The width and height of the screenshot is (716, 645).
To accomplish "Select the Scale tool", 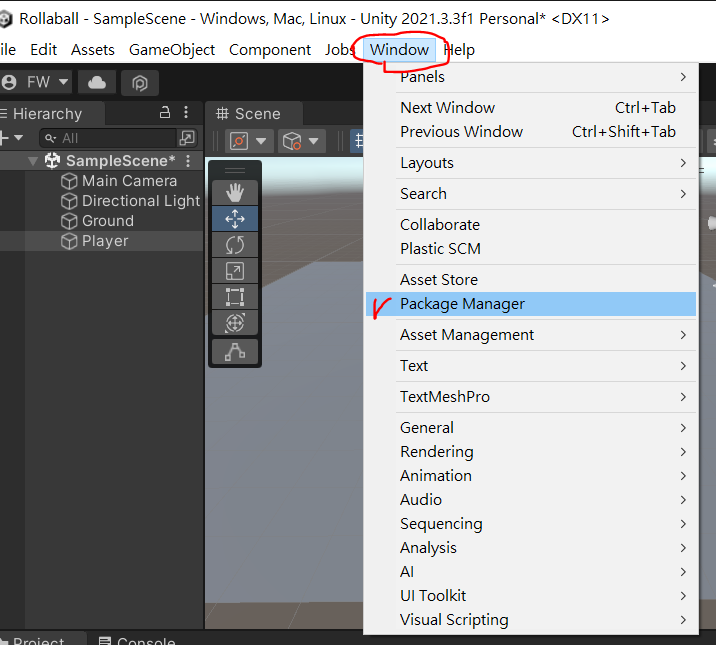I will click(235, 271).
